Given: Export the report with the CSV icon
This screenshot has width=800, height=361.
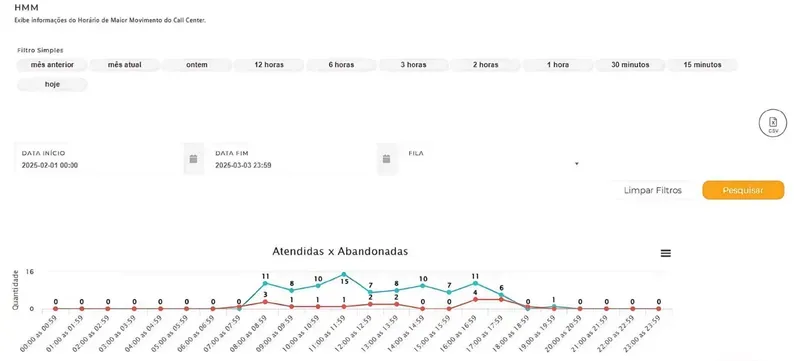Looking at the screenshot, I should point(773,123).
